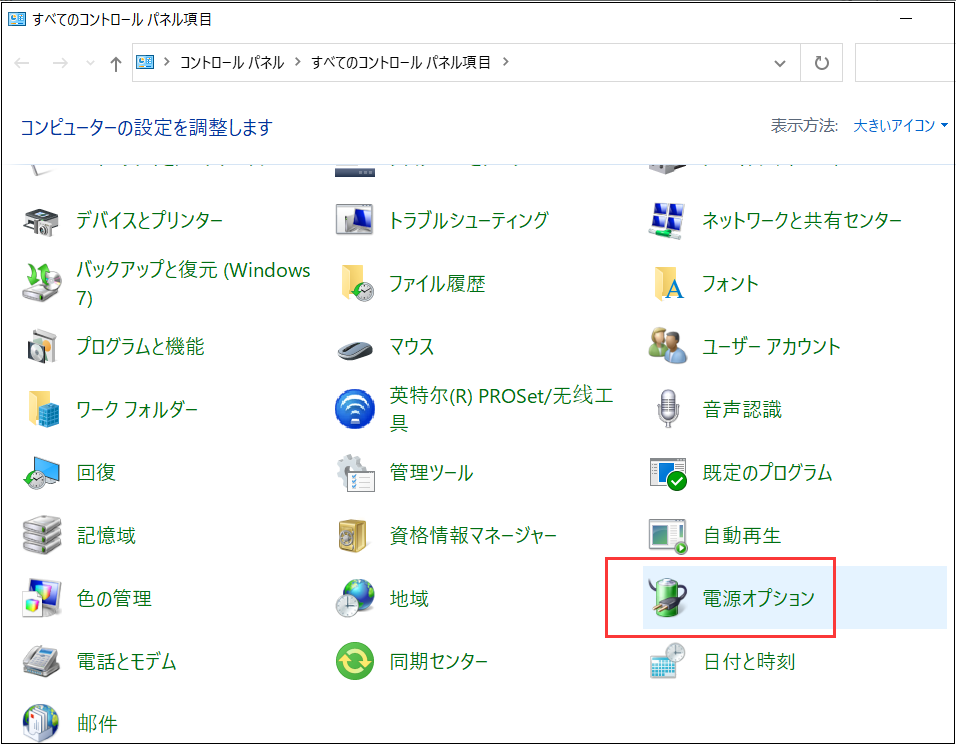Click the すべてのコントロール パネル項目 breadcrumb segment
The width and height of the screenshot is (956, 745).
click(400, 62)
